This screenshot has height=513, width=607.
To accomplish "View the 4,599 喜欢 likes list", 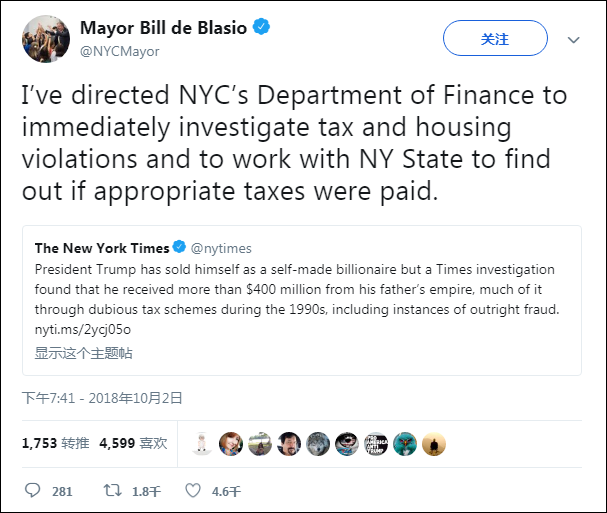I will [132, 442].
